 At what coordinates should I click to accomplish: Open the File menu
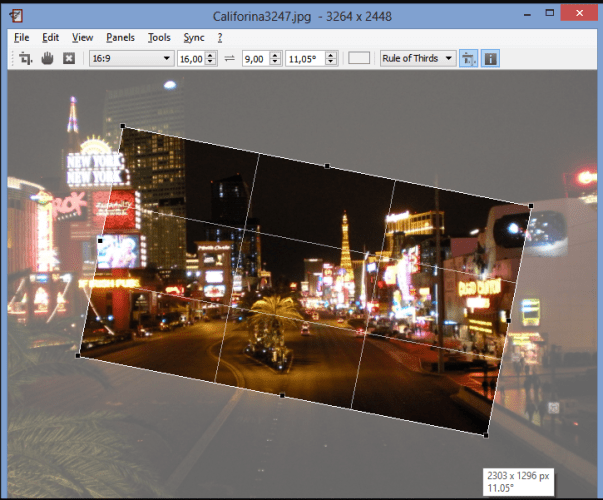point(22,37)
